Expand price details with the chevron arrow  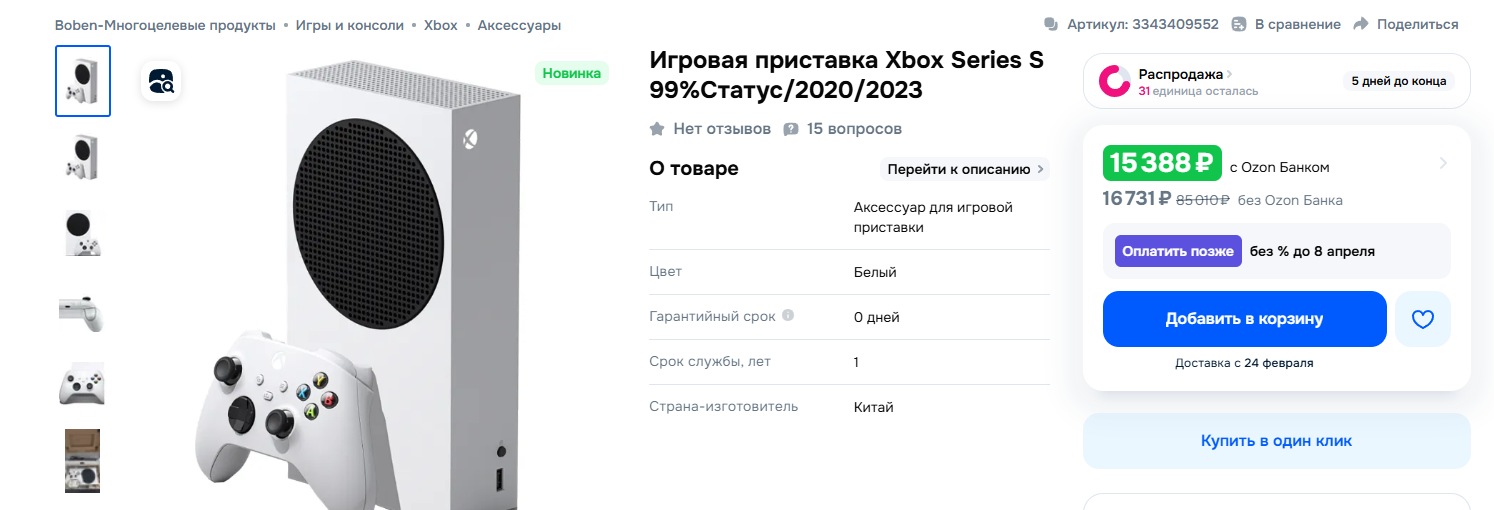(x=1442, y=163)
